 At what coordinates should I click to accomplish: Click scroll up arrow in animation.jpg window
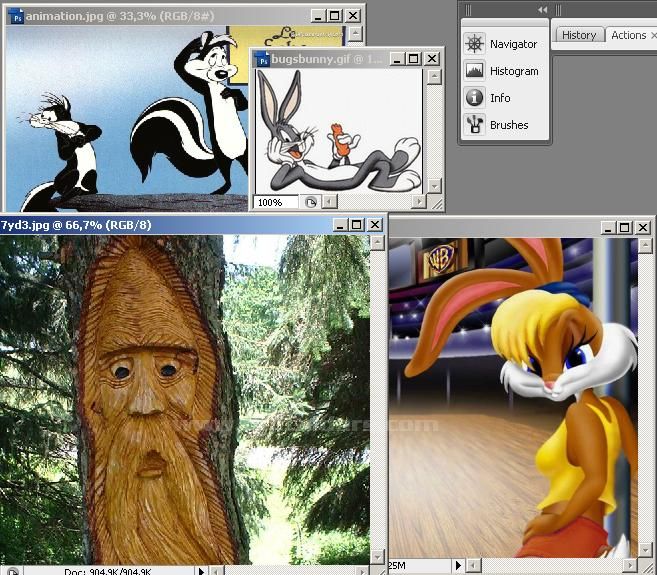(x=356, y=34)
